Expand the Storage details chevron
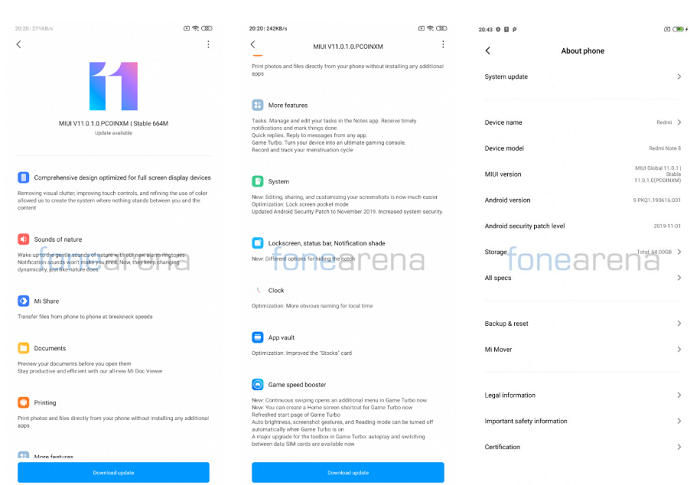This screenshot has height=485, width=700. tap(679, 252)
